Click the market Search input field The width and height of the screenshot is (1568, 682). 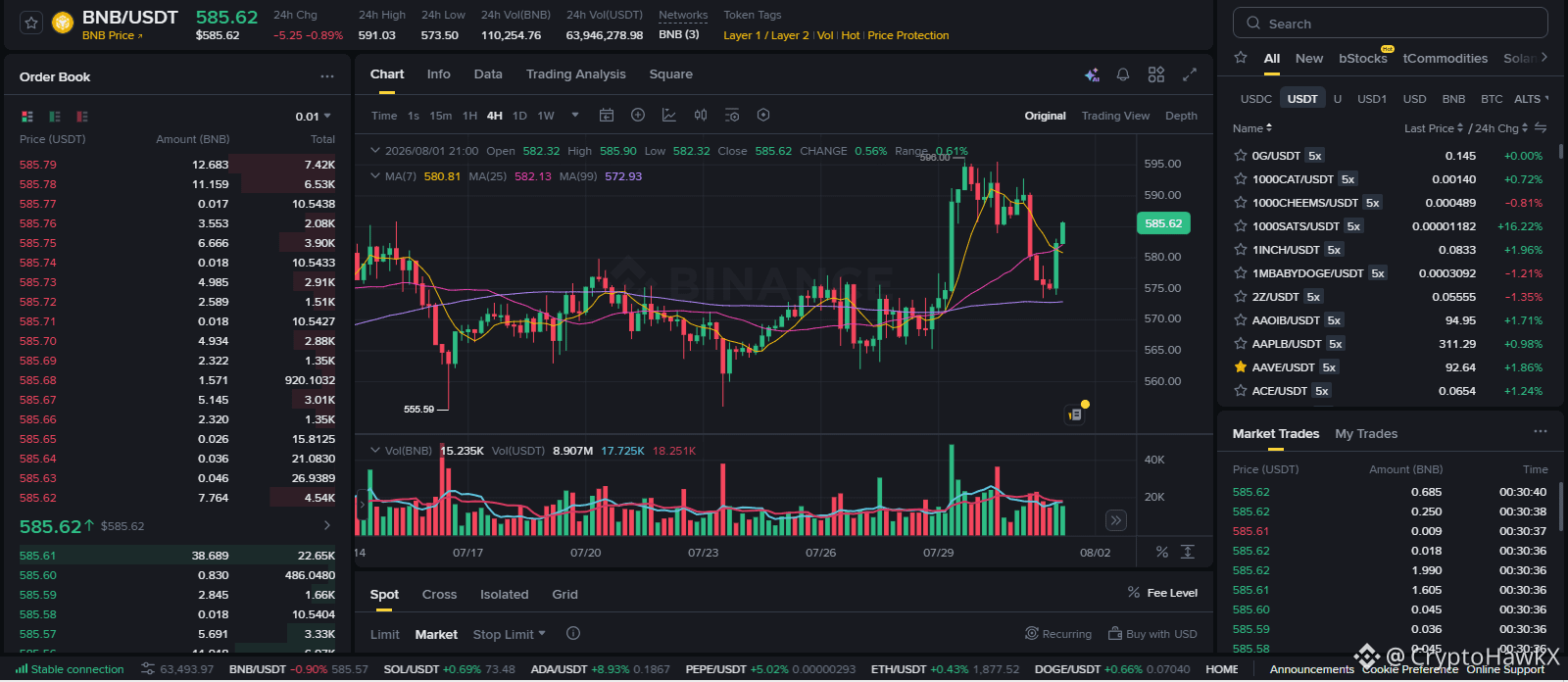[1390, 24]
